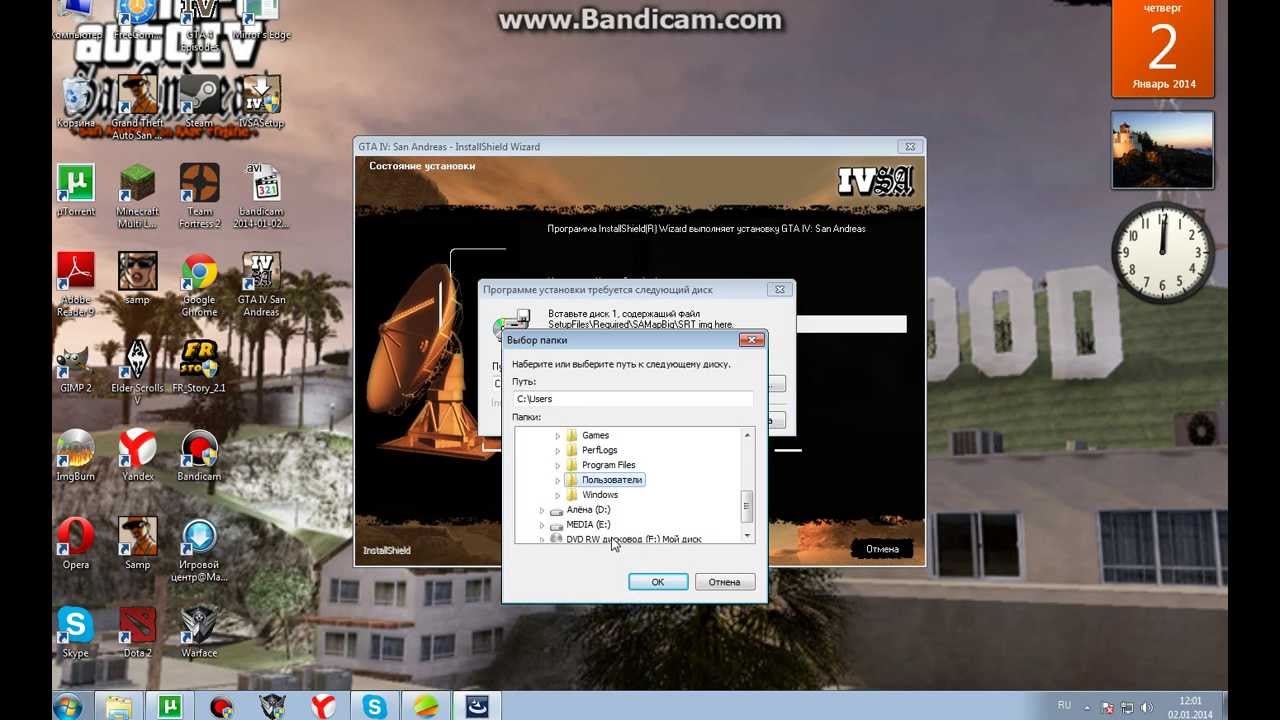The image size is (1280, 720).
Task: Click the taskbar clock showing 12:01
Action: pyautogui.click(x=1190, y=706)
